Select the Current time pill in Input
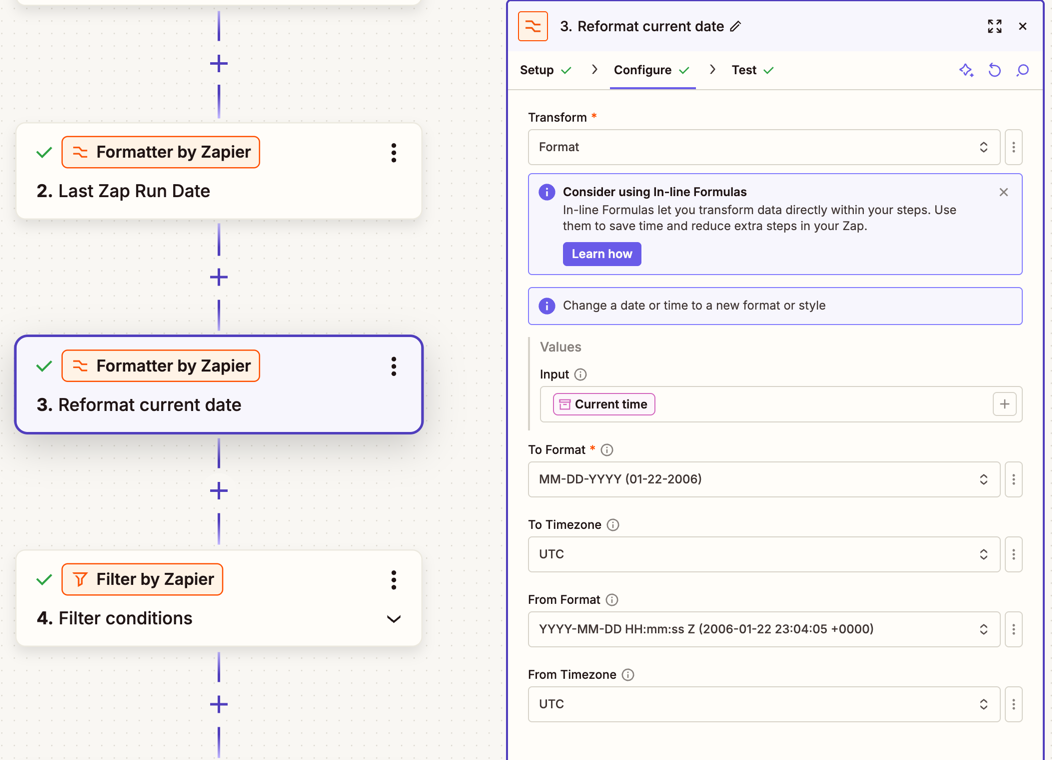 (603, 404)
